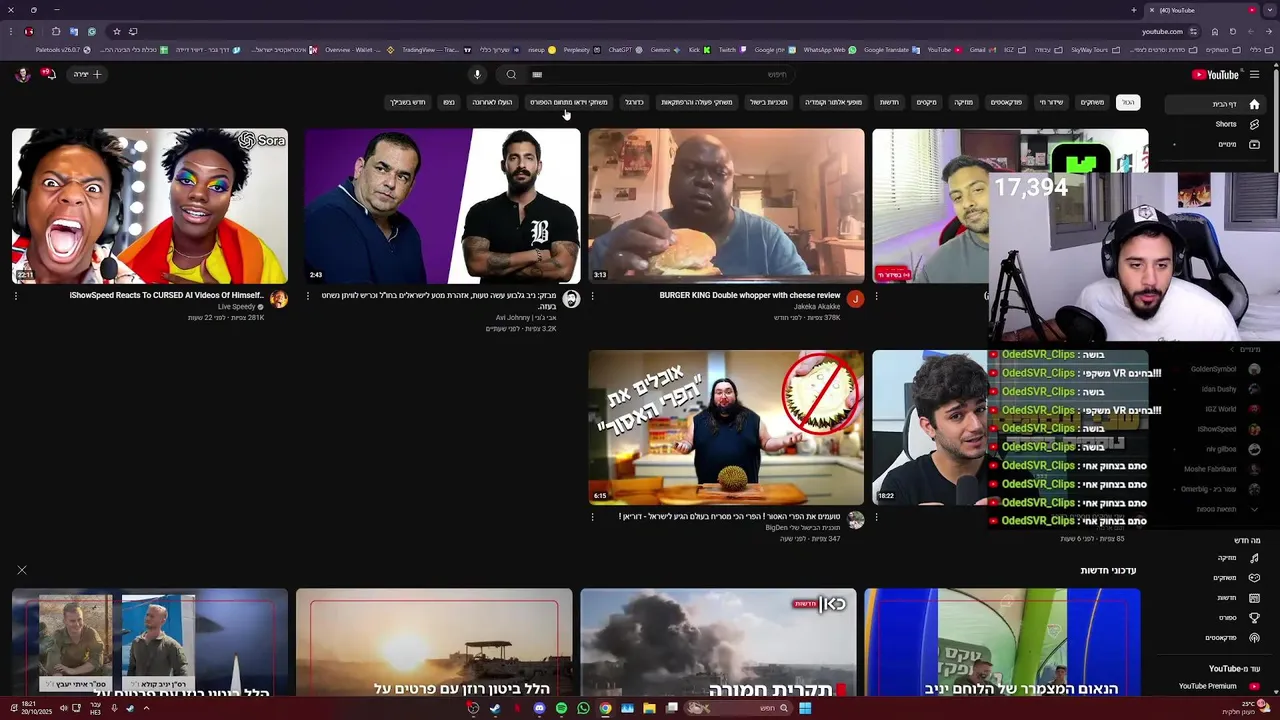
Task: Click the BURGER KING video title
Action: tap(750, 296)
